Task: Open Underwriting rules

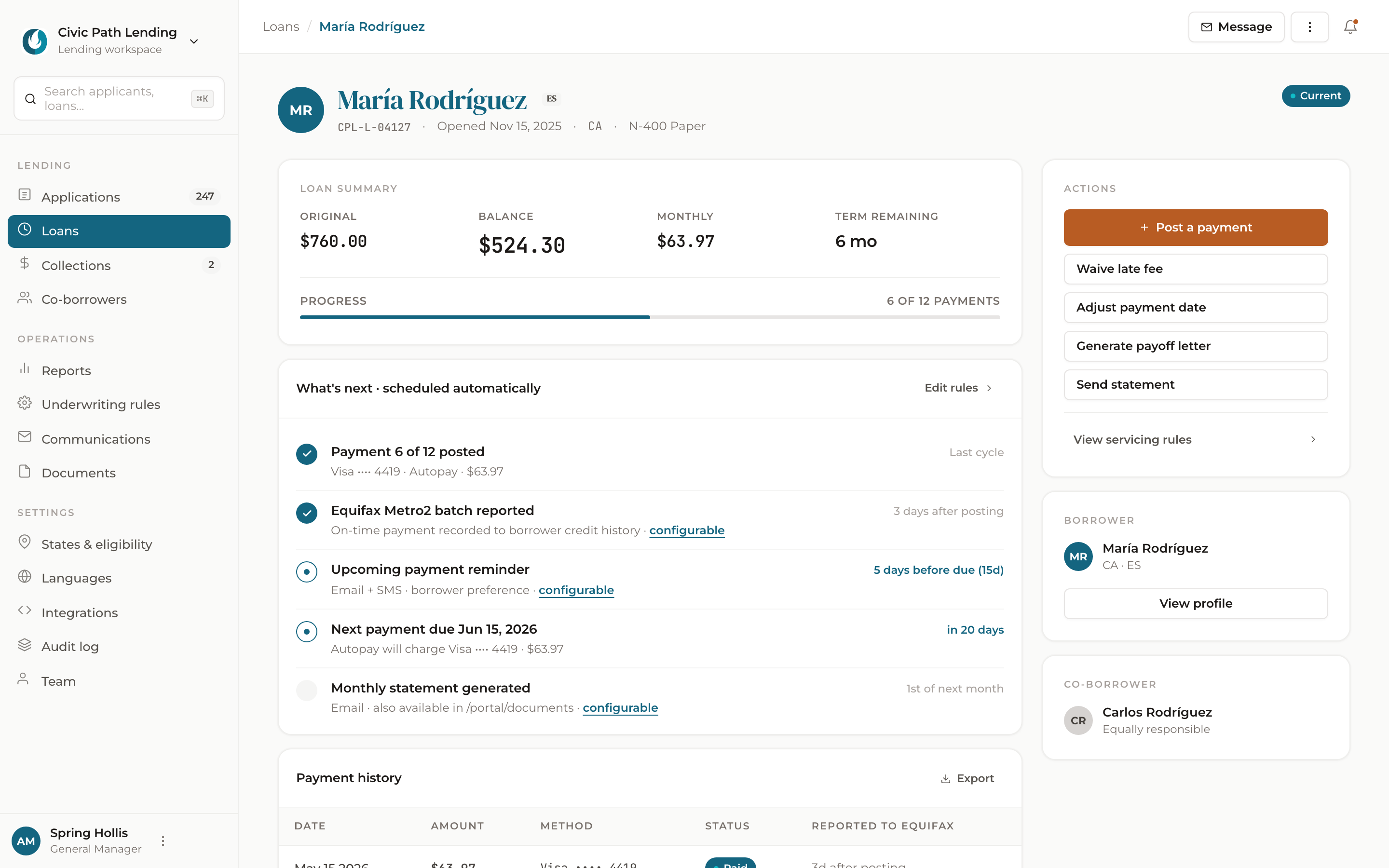Action: 119,404
